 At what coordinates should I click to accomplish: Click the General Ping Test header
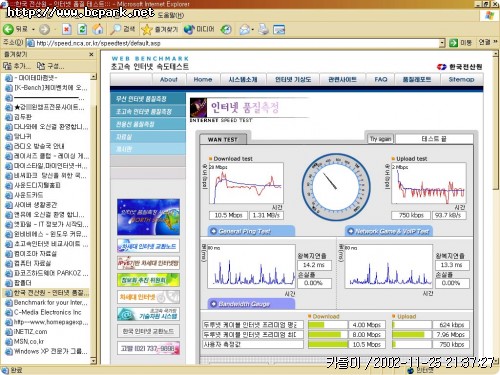252,231
